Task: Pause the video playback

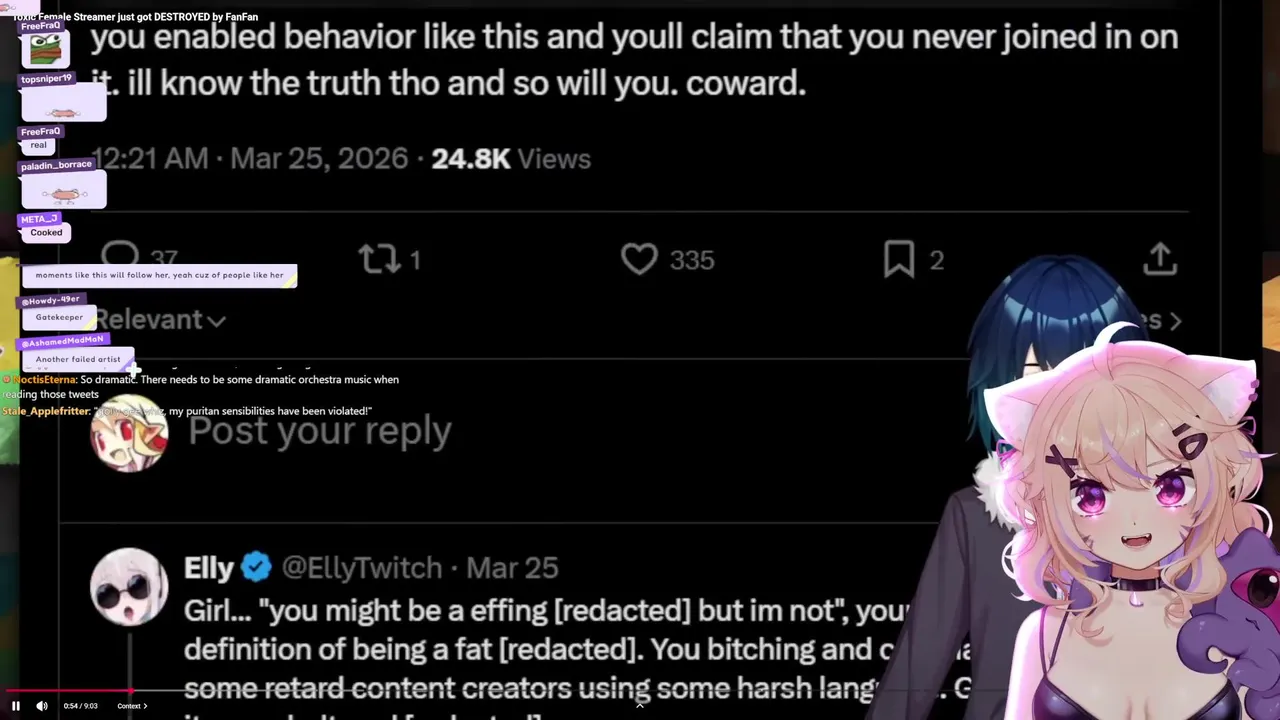Action: (x=15, y=706)
